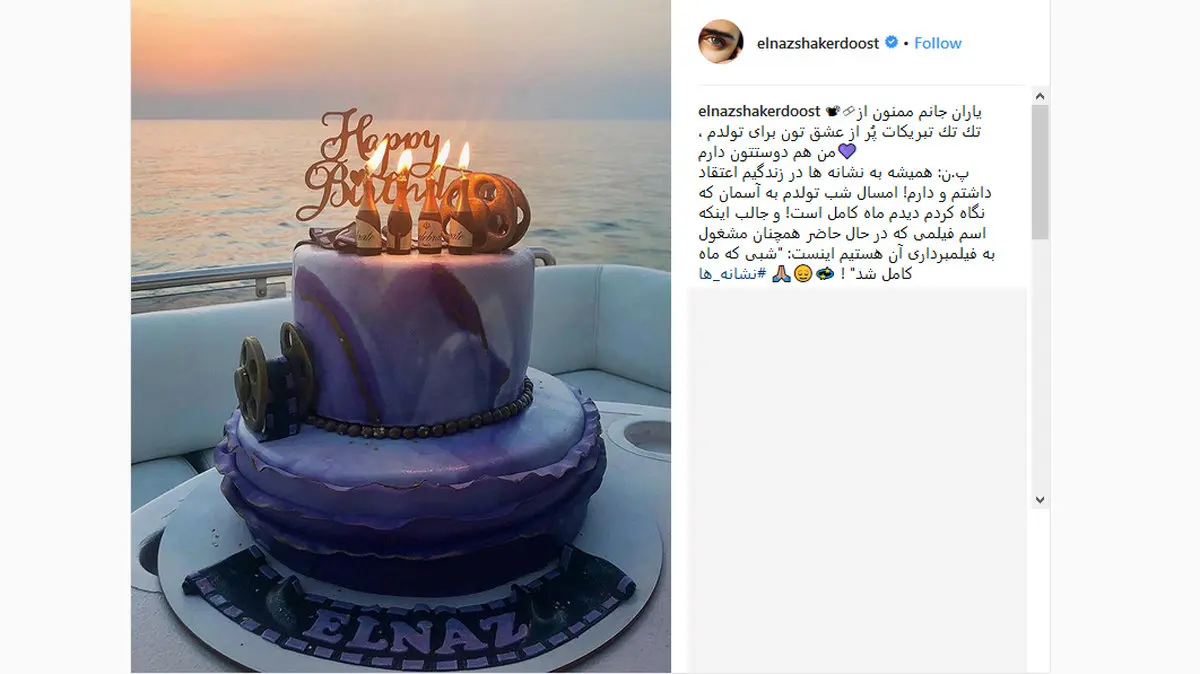The width and height of the screenshot is (1200, 674).
Task: Click the paperclip emoji in first caption line
Action: pos(850,111)
